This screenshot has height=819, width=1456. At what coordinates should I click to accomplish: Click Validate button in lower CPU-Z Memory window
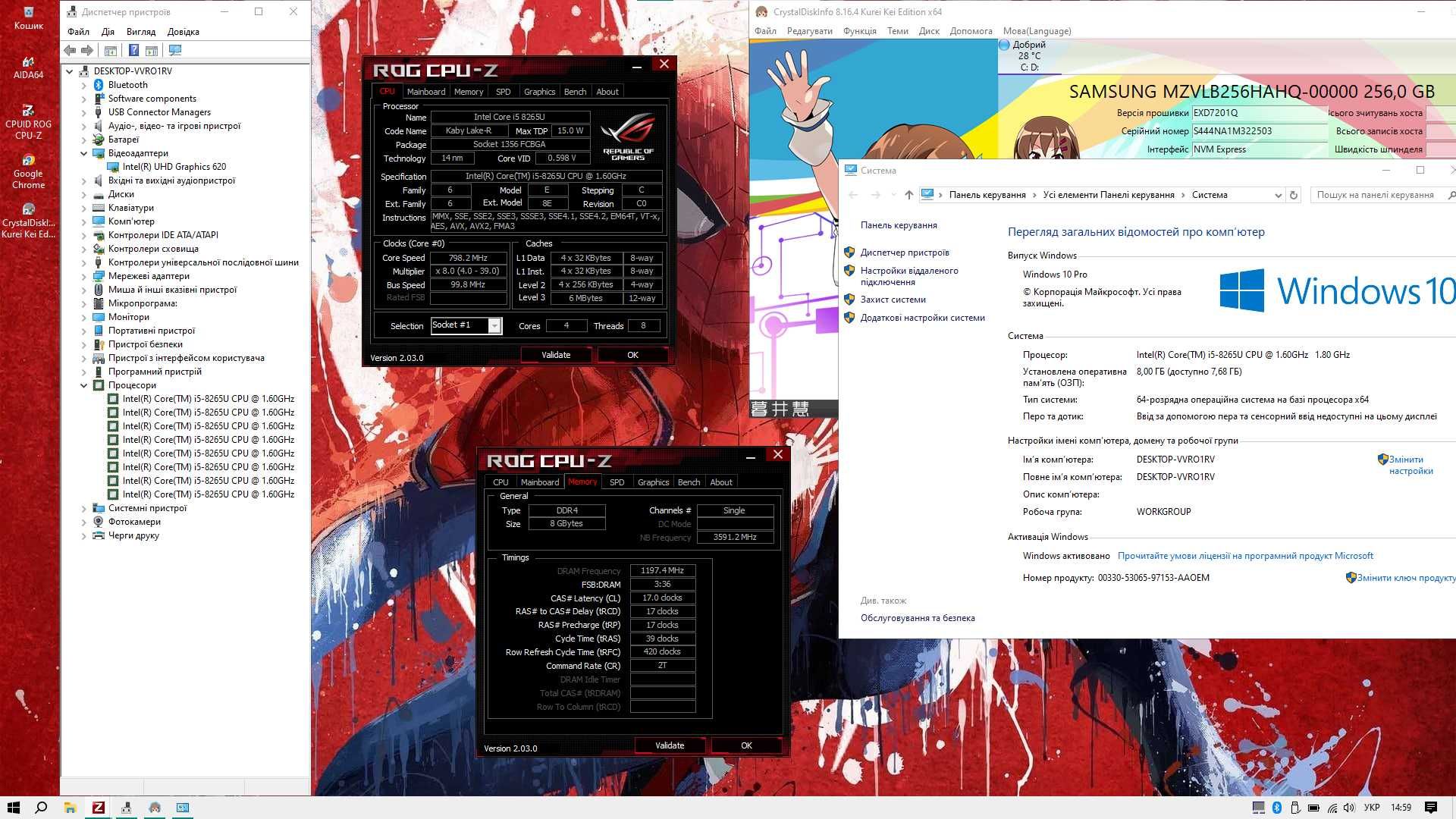[x=670, y=745]
